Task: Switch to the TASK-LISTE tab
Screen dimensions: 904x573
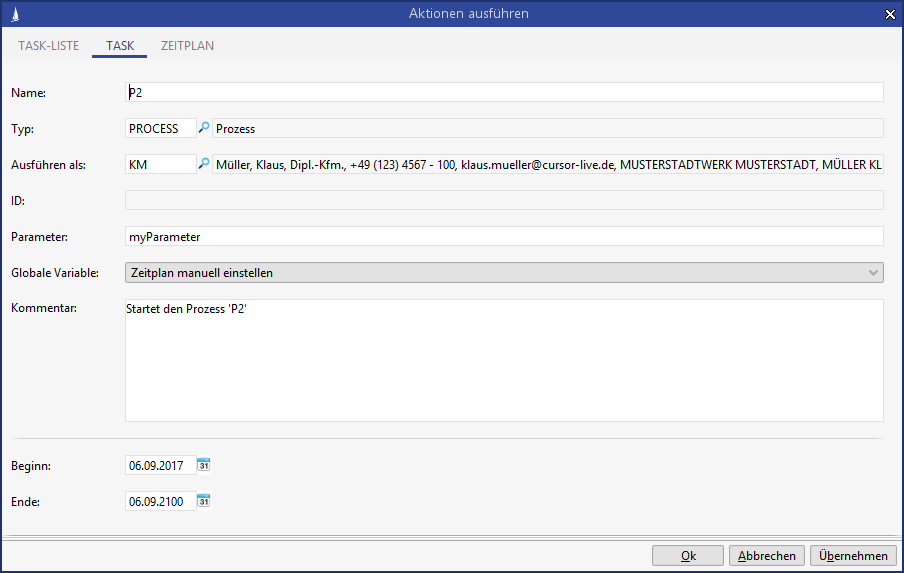Action: point(49,46)
